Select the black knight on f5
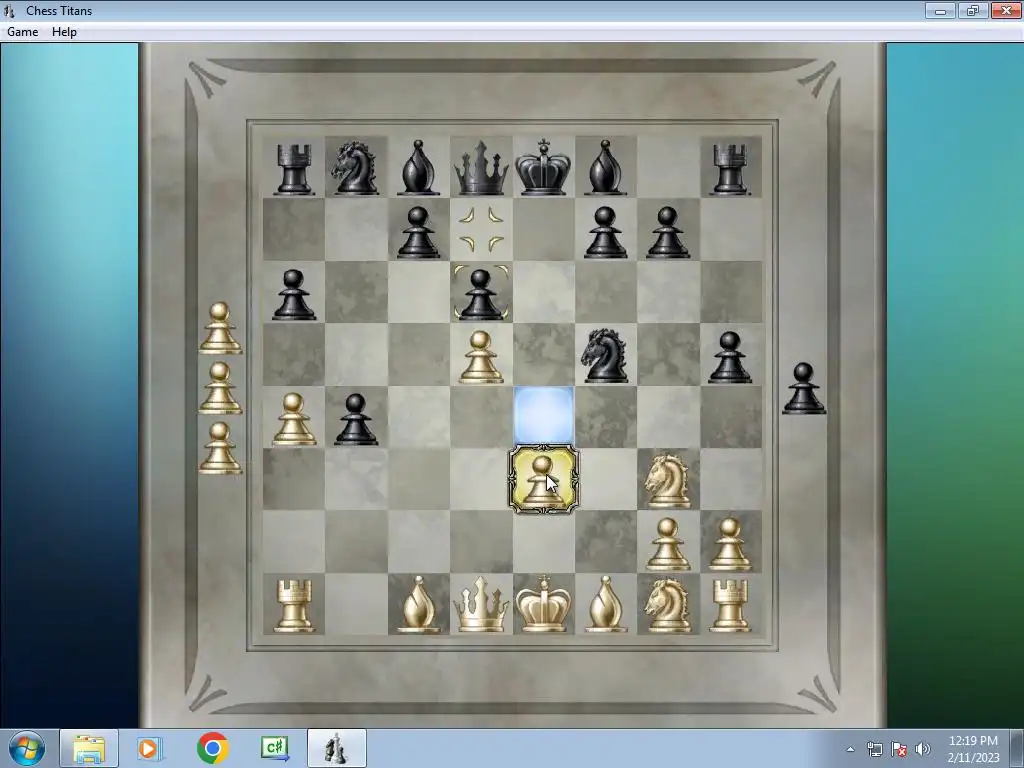The image size is (1024, 768). pos(605,355)
